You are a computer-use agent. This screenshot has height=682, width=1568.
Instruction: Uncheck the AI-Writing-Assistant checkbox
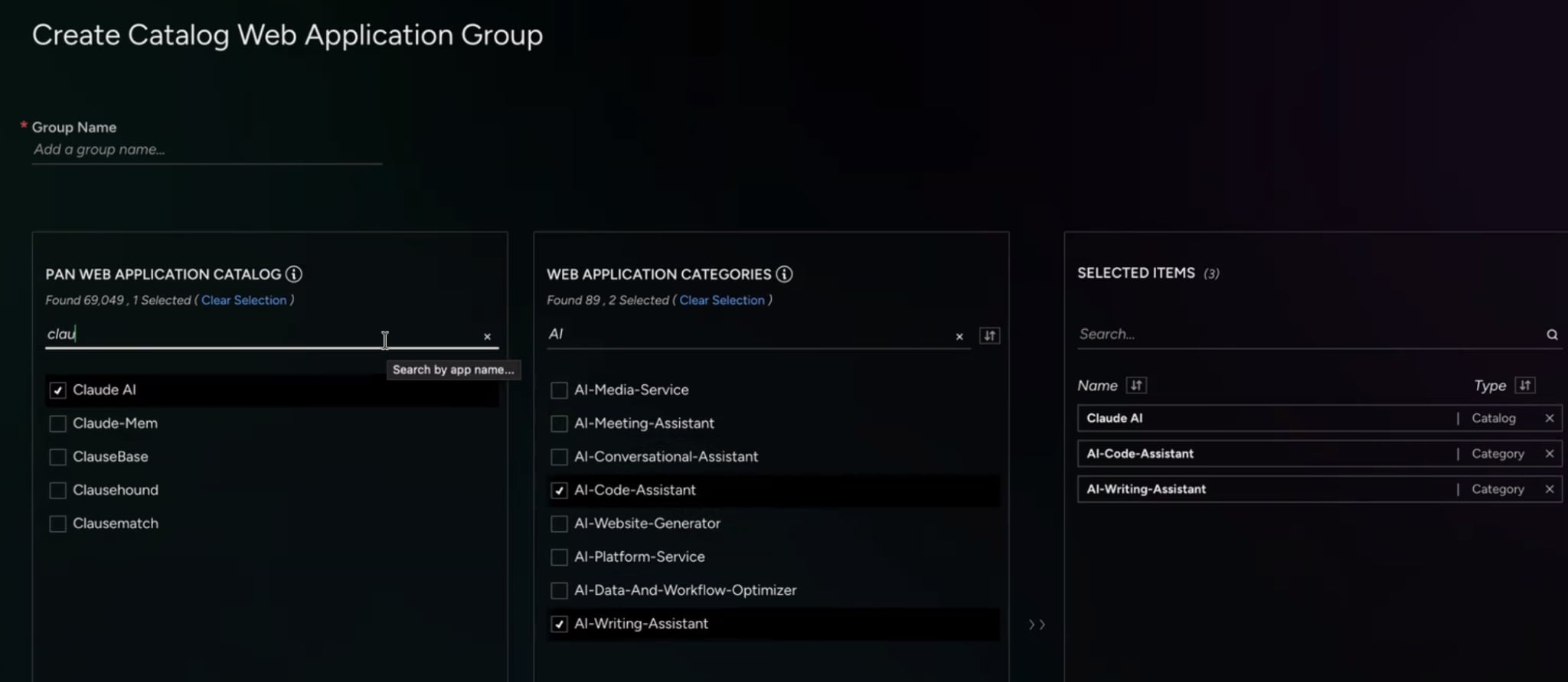pyautogui.click(x=559, y=624)
